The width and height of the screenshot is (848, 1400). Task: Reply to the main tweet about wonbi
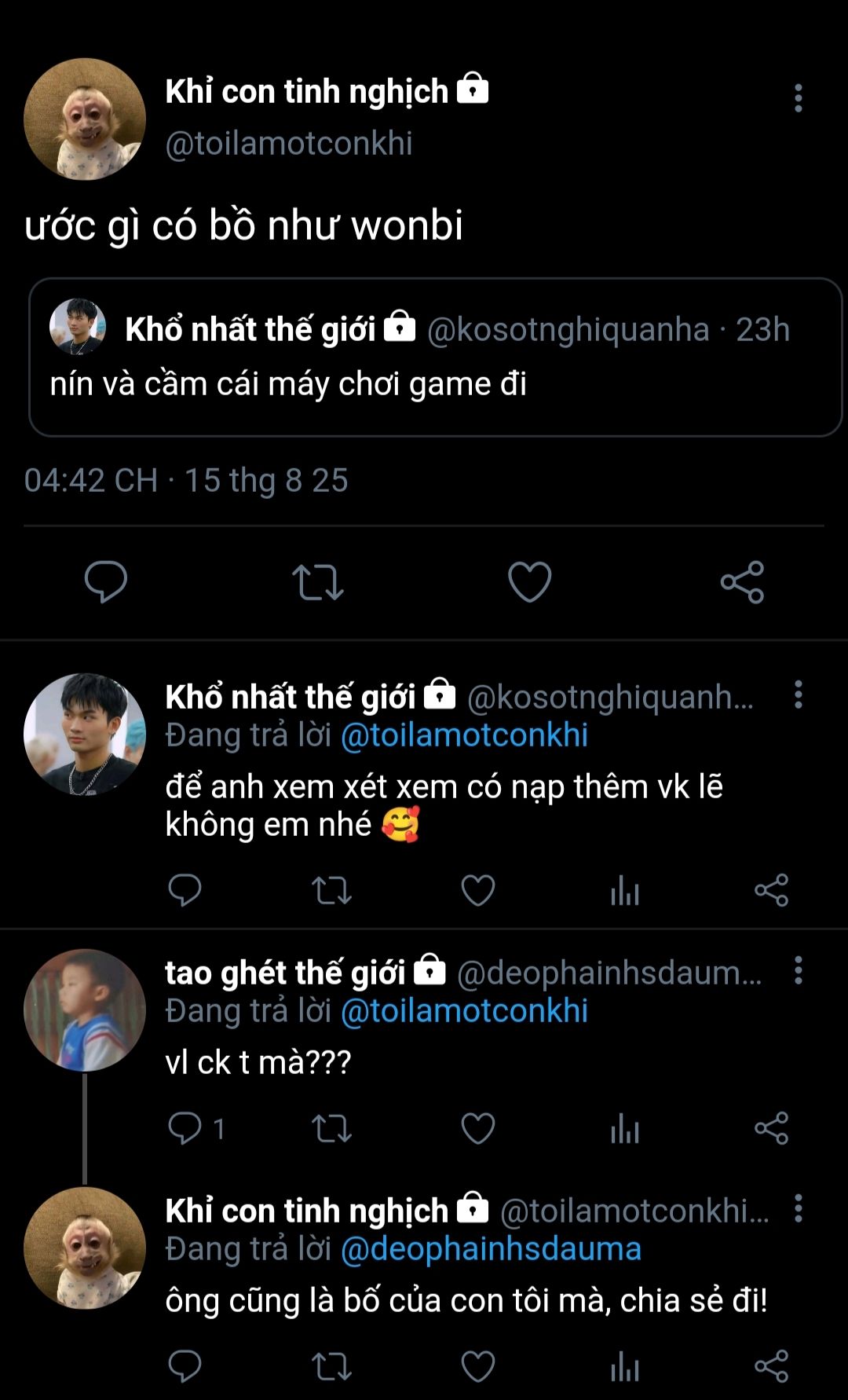(105, 582)
